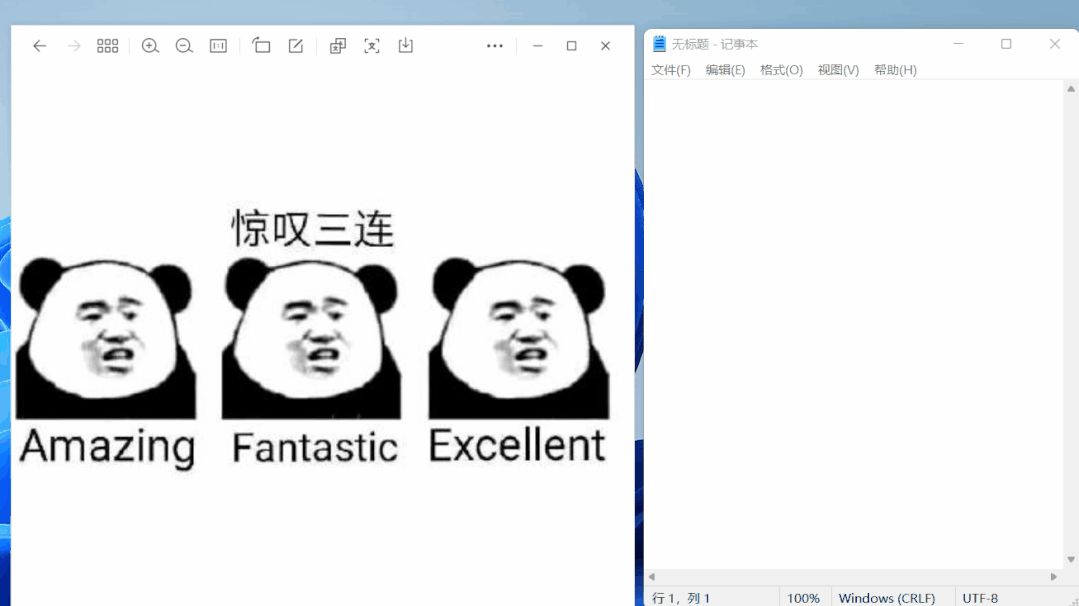Click the Windows (CRLF) status entry
1079x606 pixels.
click(x=886, y=598)
